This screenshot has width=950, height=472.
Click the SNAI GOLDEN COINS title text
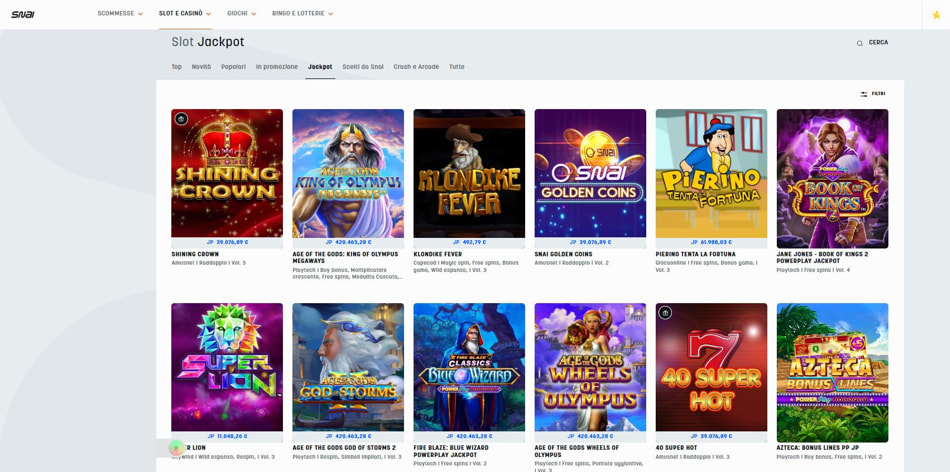pos(563,254)
